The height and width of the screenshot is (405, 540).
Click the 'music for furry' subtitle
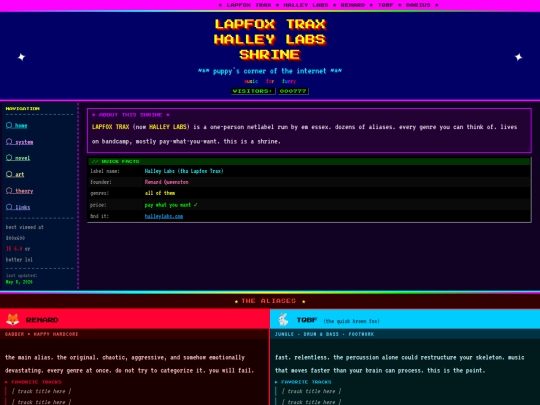coord(270,81)
